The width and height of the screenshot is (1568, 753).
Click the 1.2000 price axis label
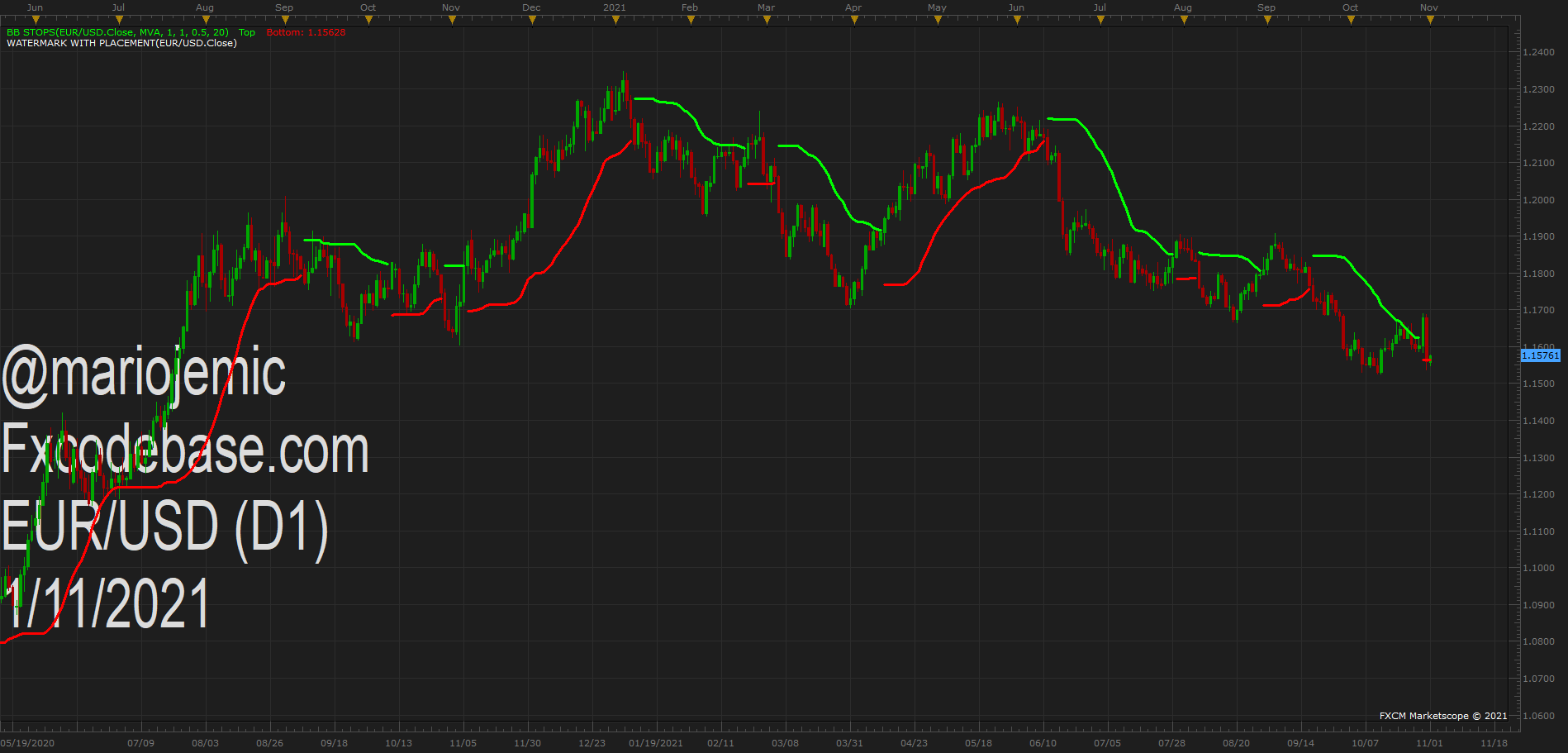[x=1538, y=200]
